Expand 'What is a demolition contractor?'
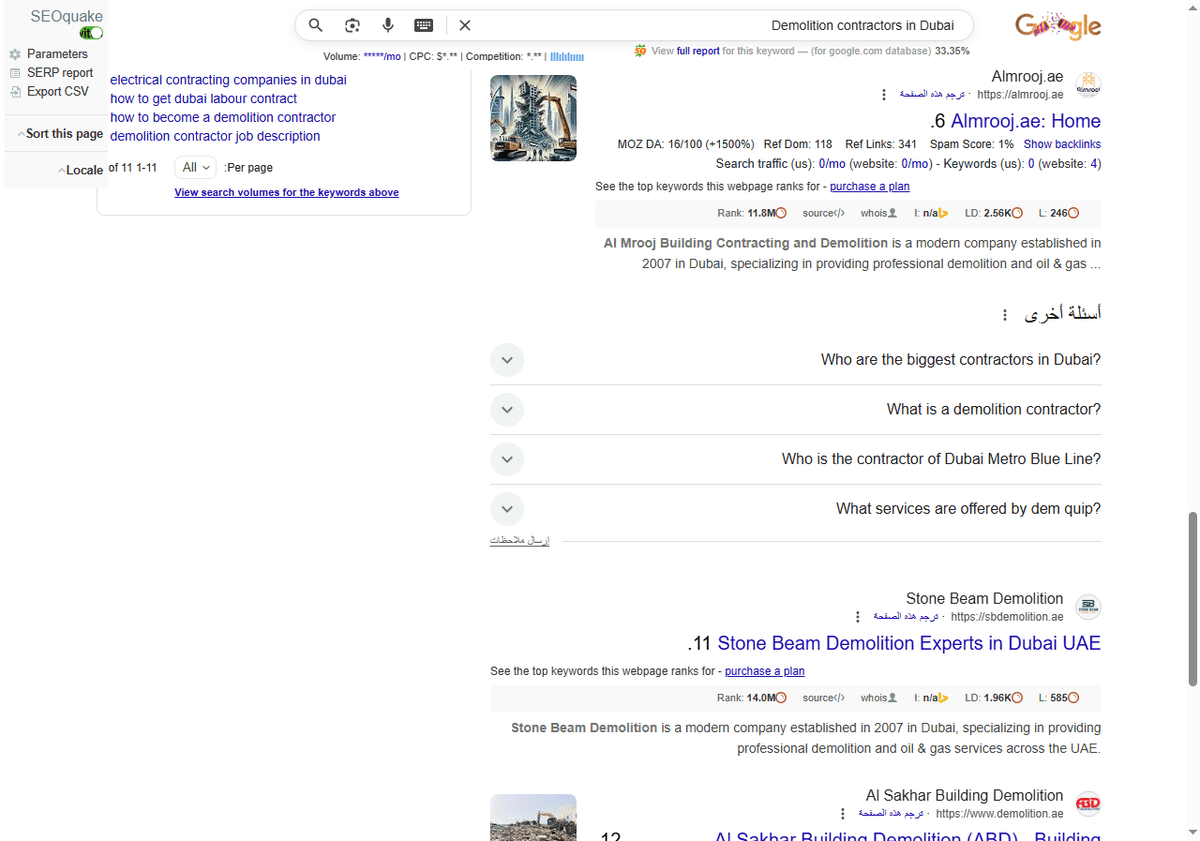The width and height of the screenshot is (1200, 841). coord(507,409)
